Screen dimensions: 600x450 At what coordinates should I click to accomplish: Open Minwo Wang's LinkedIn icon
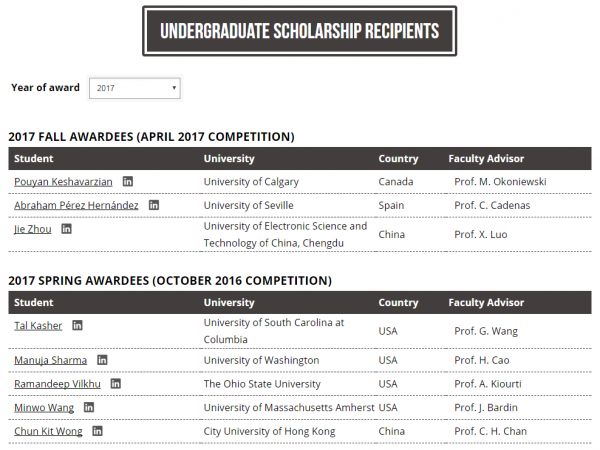coord(89,407)
